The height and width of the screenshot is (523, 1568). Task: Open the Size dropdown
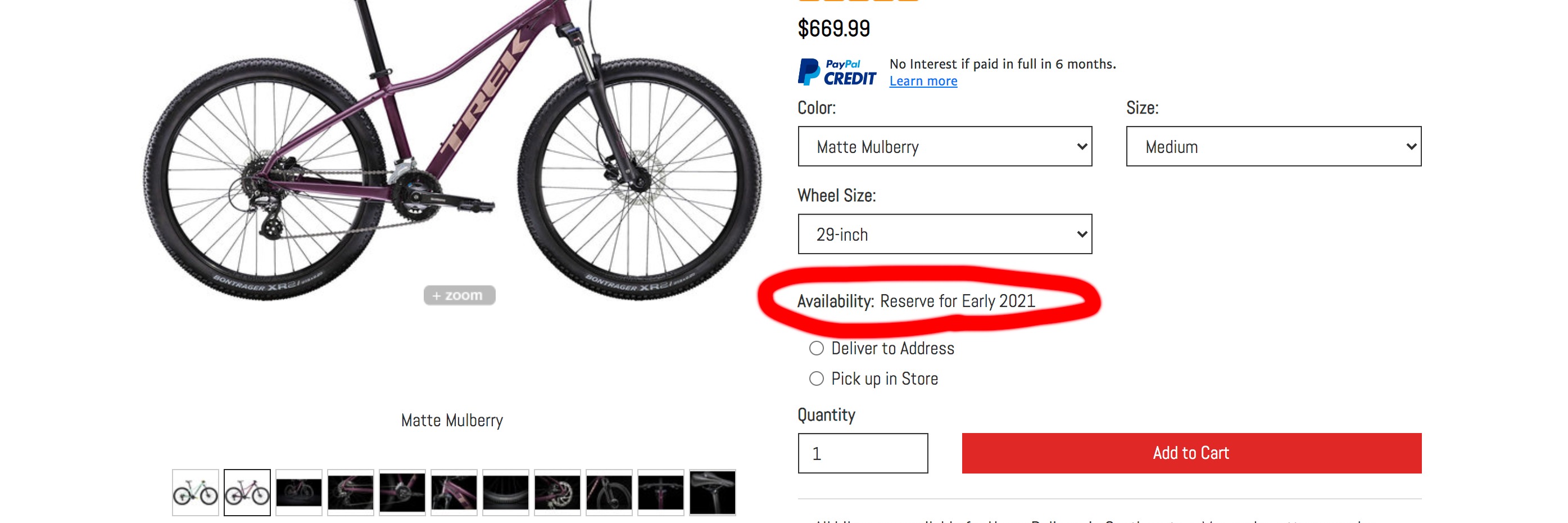point(1274,146)
